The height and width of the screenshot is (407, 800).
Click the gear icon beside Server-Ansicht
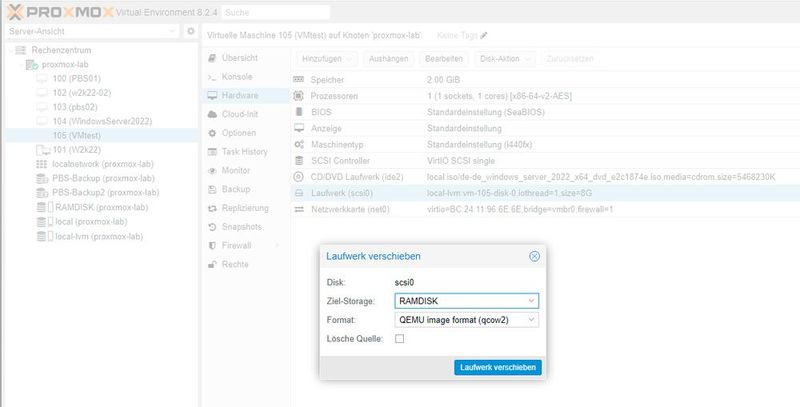191,31
